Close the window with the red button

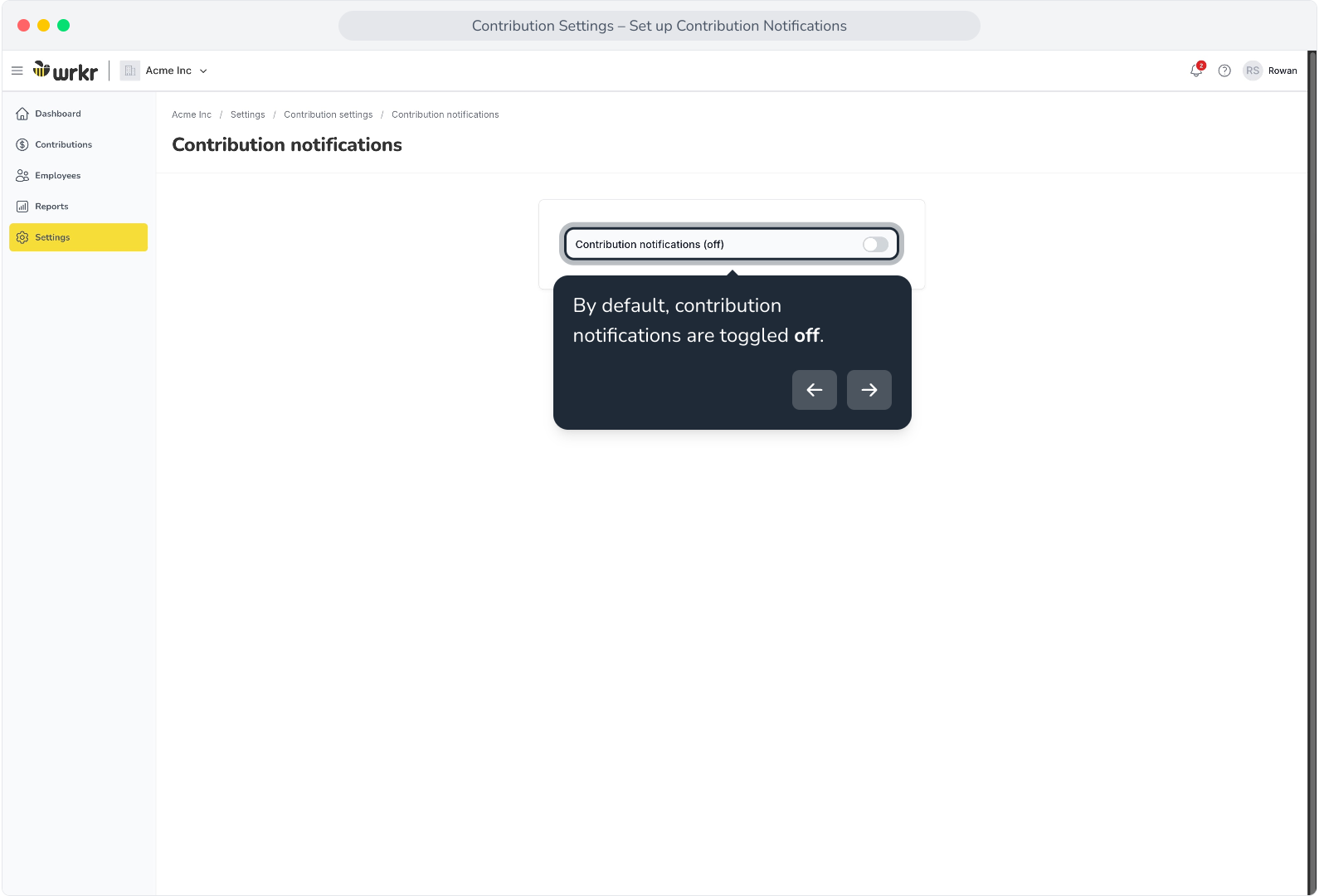(23, 26)
